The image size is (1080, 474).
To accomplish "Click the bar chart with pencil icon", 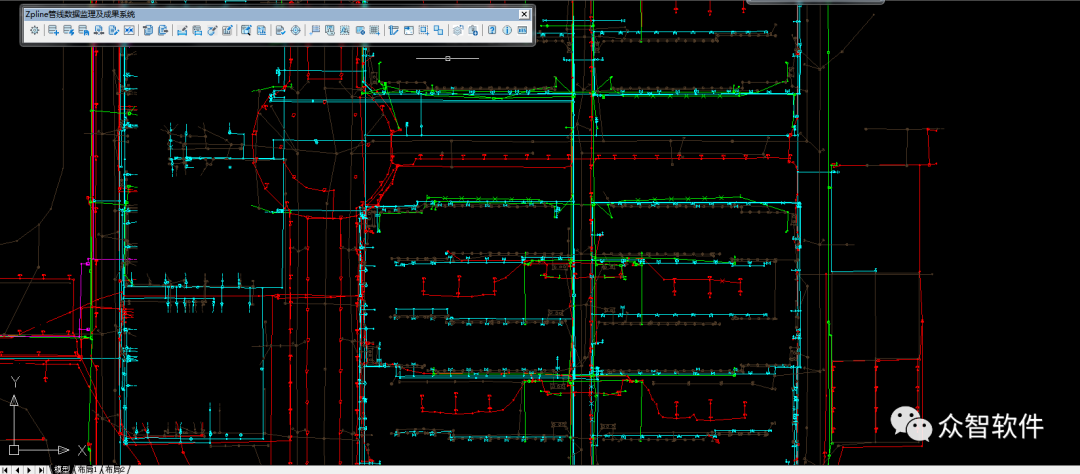I will click(227, 30).
